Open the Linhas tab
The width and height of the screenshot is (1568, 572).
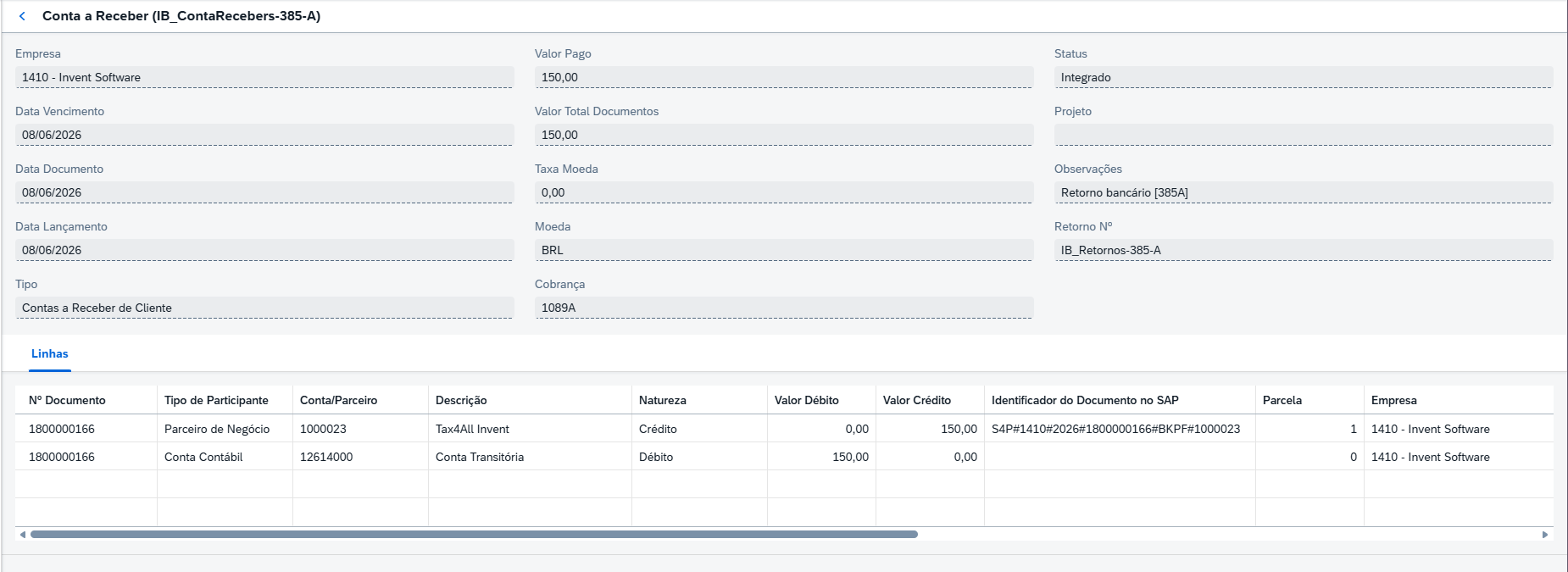(50, 354)
